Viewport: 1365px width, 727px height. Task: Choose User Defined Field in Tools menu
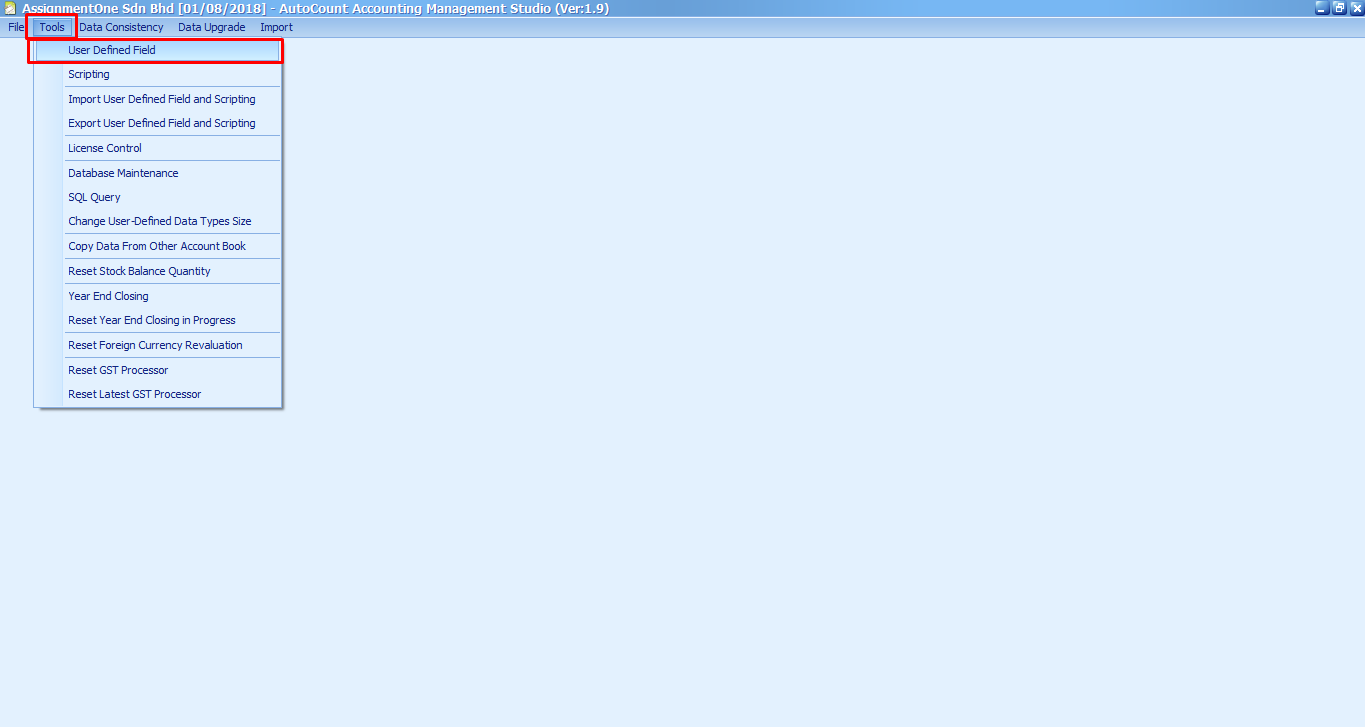(158, 50)
